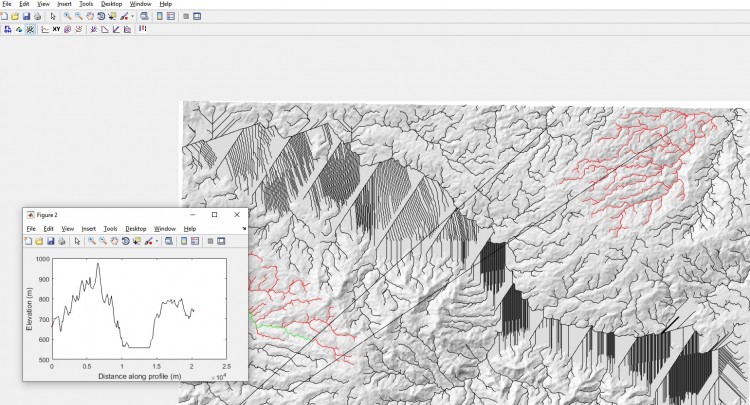Open brush dropdown arrow in Figure 2 toolbar
The height and width of the screenshot is (405, 750).
tap(157, 241)
